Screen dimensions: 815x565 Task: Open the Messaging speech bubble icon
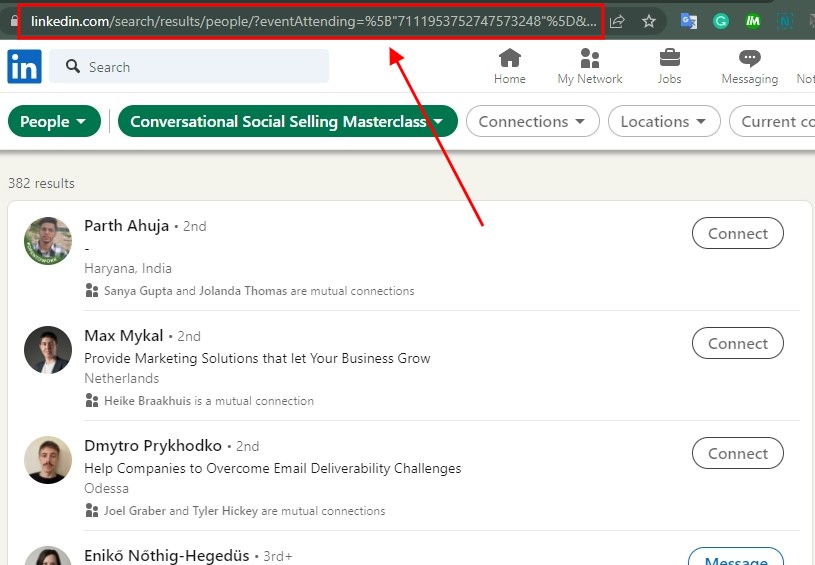coord(750,58)
